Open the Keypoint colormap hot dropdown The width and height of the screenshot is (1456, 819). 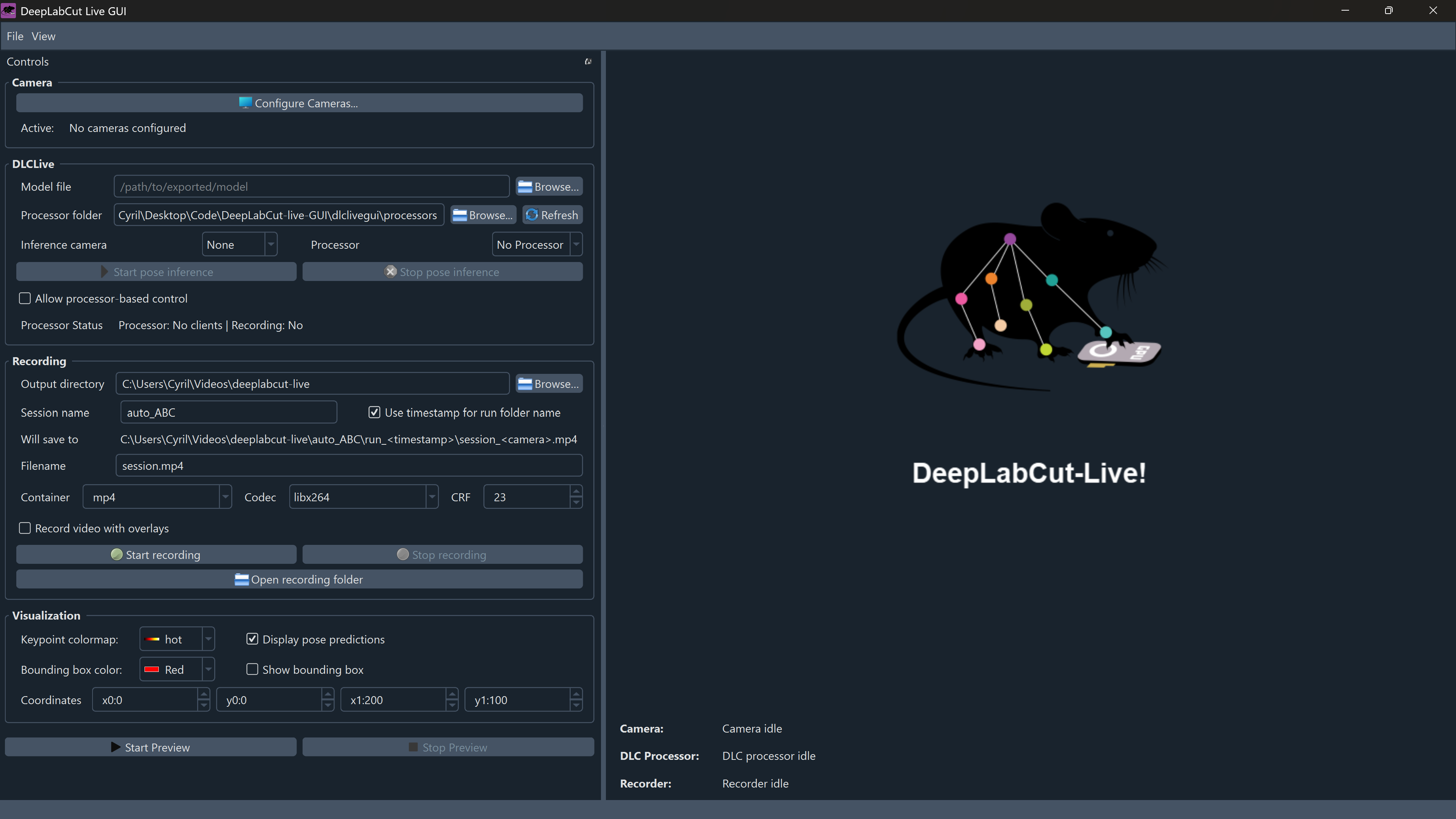[x=177, y=639]
